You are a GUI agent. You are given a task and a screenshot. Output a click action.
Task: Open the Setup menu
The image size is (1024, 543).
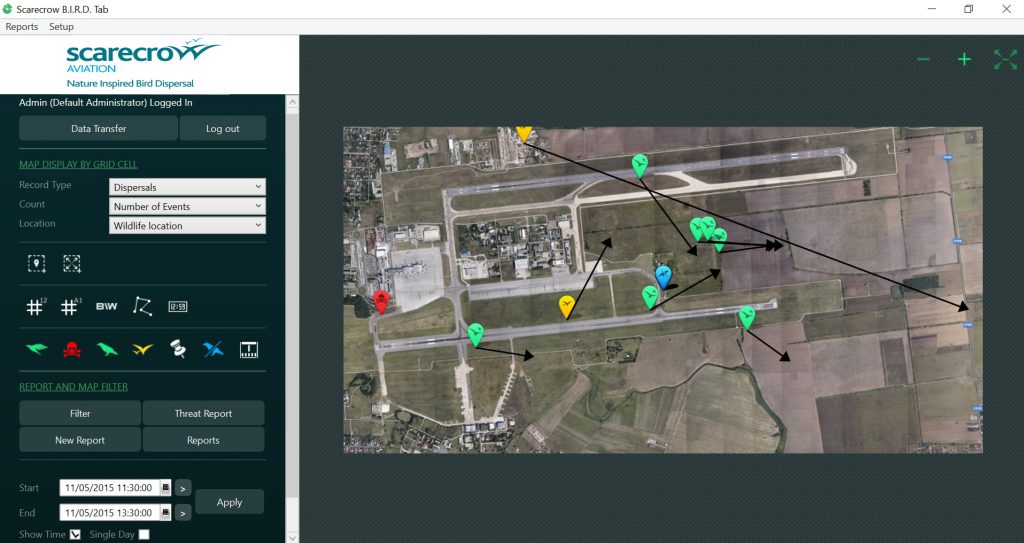62,27
